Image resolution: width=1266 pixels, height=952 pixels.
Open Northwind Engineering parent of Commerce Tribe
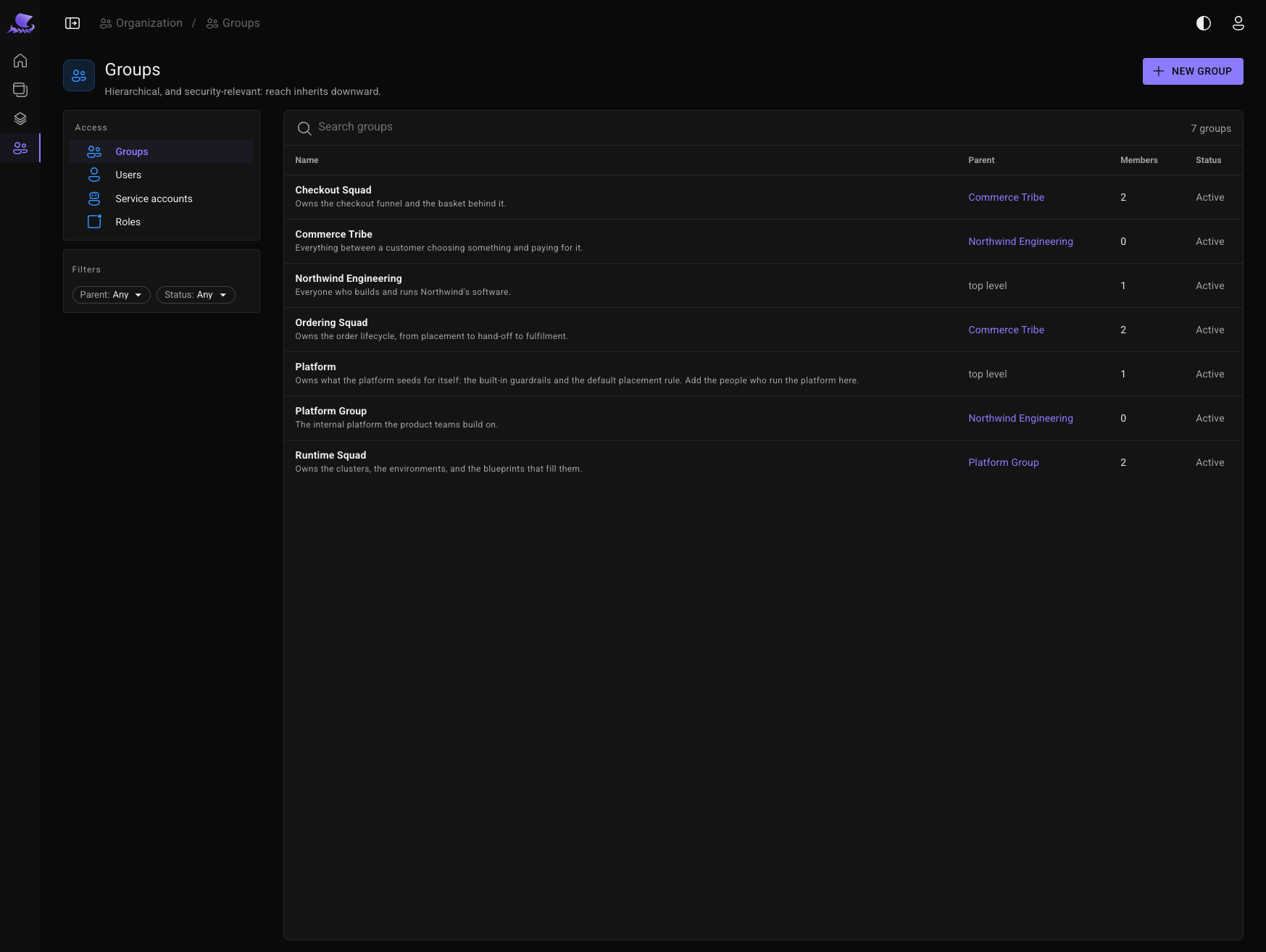tap(1020, 241)
